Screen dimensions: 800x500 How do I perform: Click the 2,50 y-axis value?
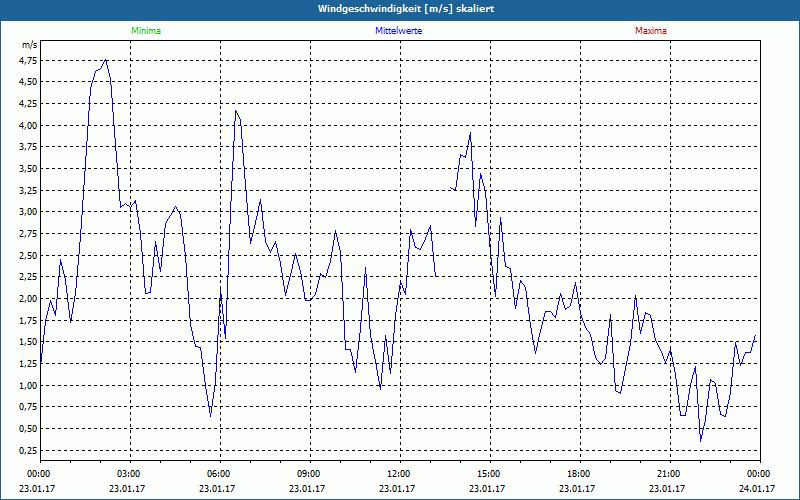[x=28, y=255]
